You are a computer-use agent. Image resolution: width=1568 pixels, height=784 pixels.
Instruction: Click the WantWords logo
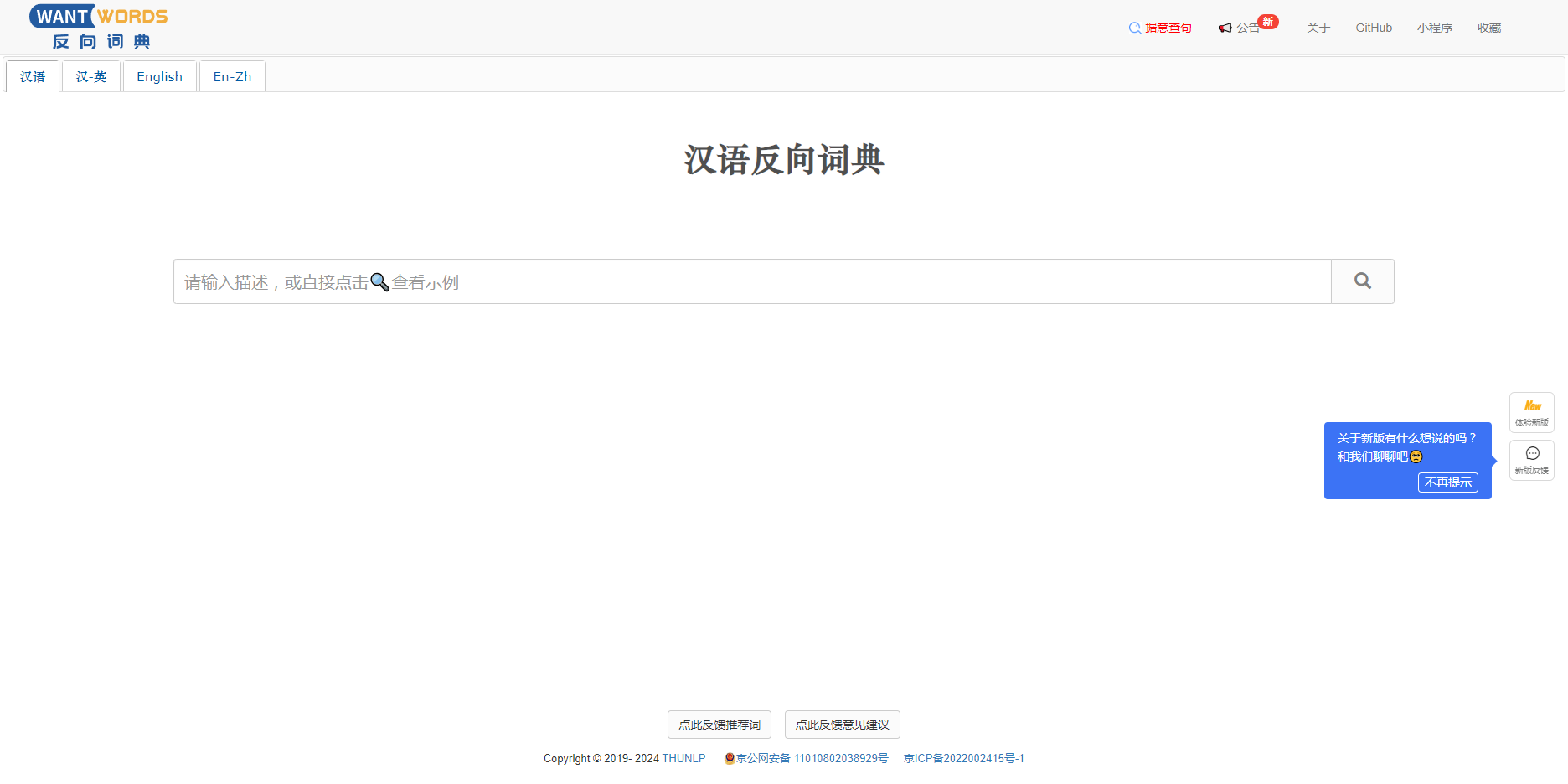99,28
